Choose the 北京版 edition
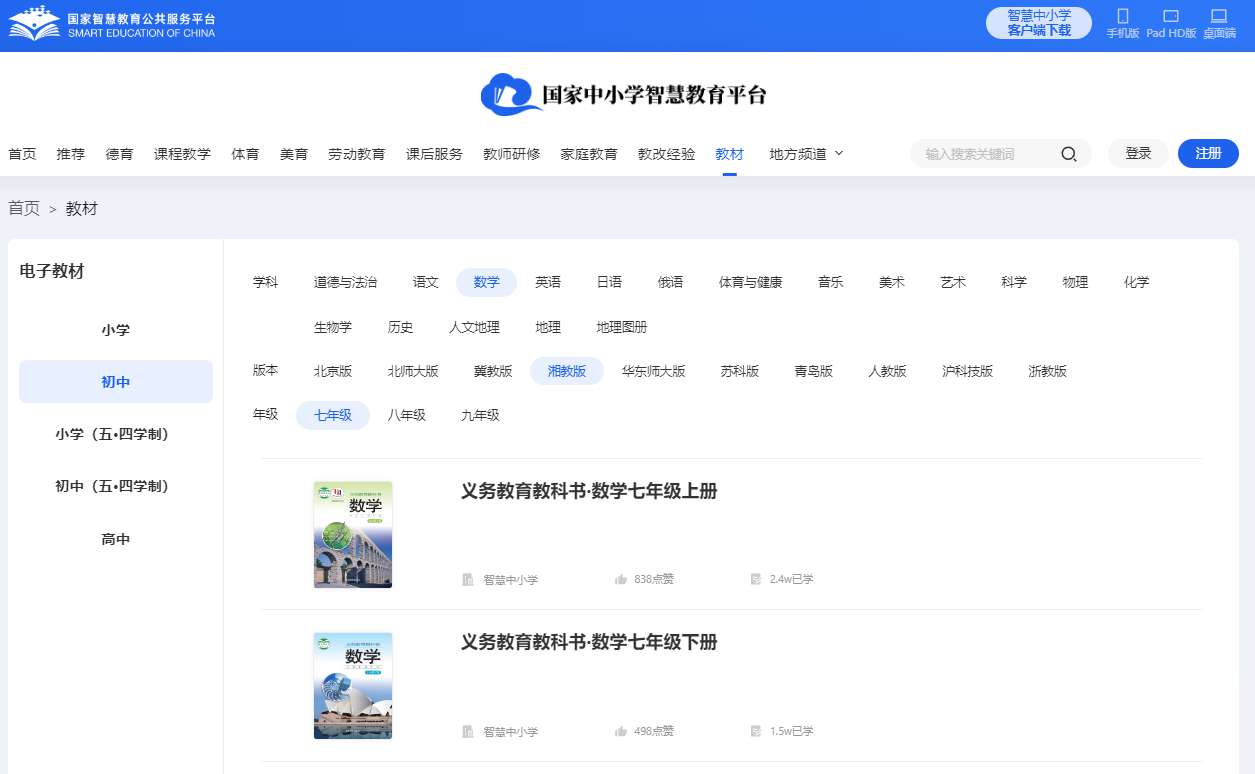 [333, 371]
